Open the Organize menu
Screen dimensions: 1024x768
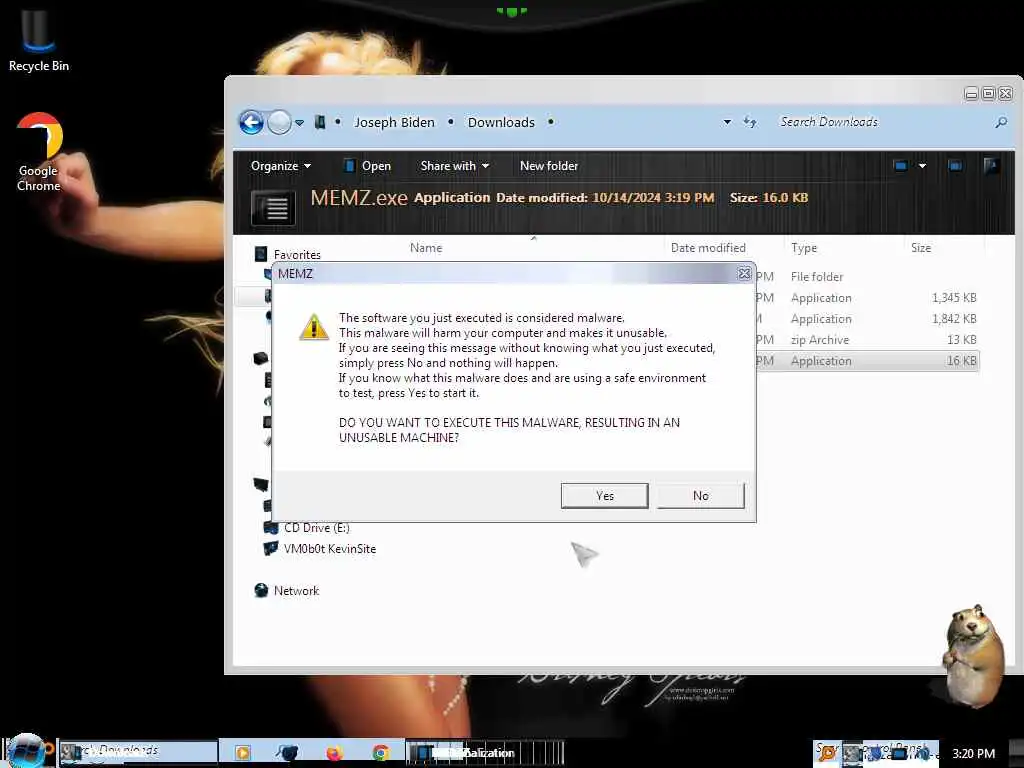[281, 166]
